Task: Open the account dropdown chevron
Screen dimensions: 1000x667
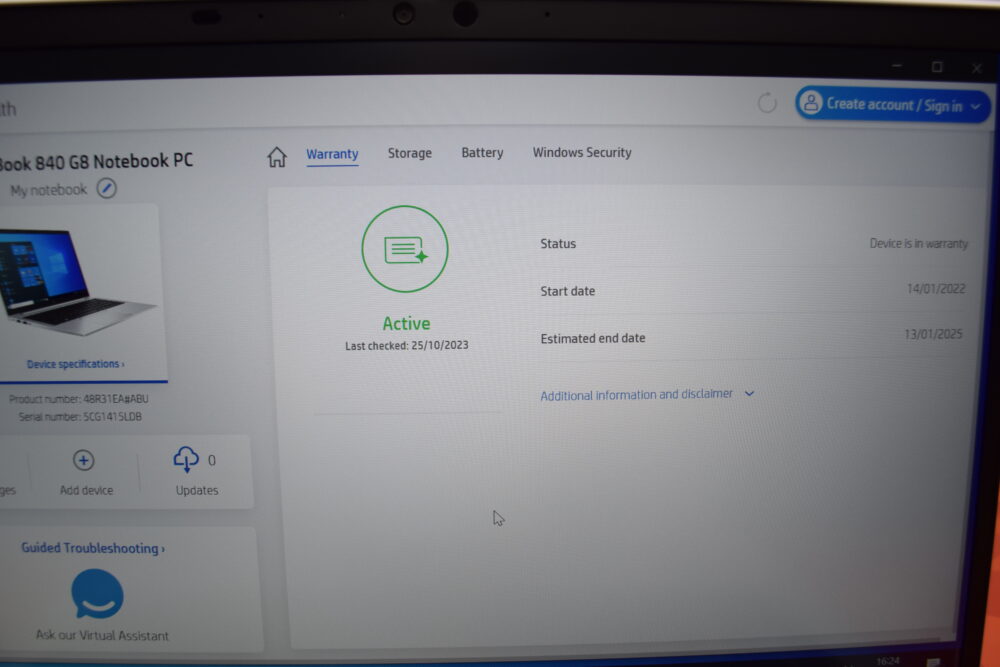Action: pyautogui.click(x=975, y=106)
